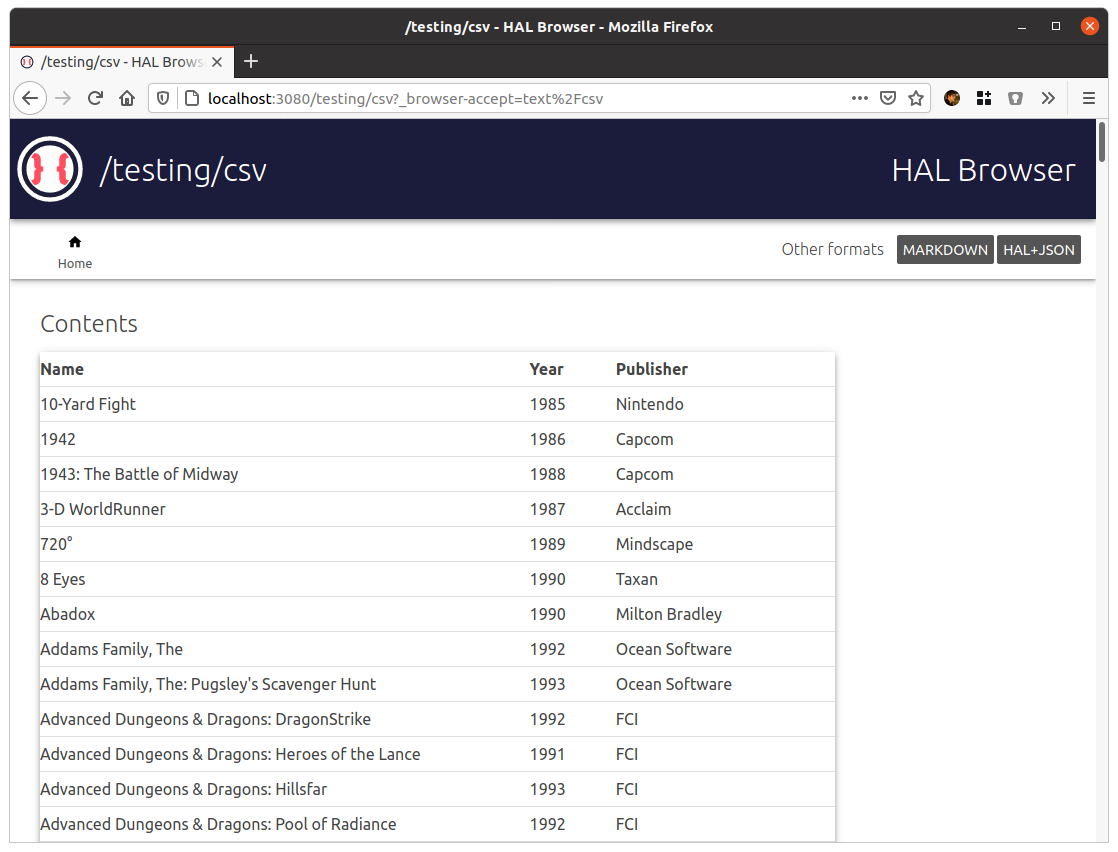The width and height of the screenshot is (1118, 852).
Task: Click the grey shield extension icon
Action: click(1015, 98)
